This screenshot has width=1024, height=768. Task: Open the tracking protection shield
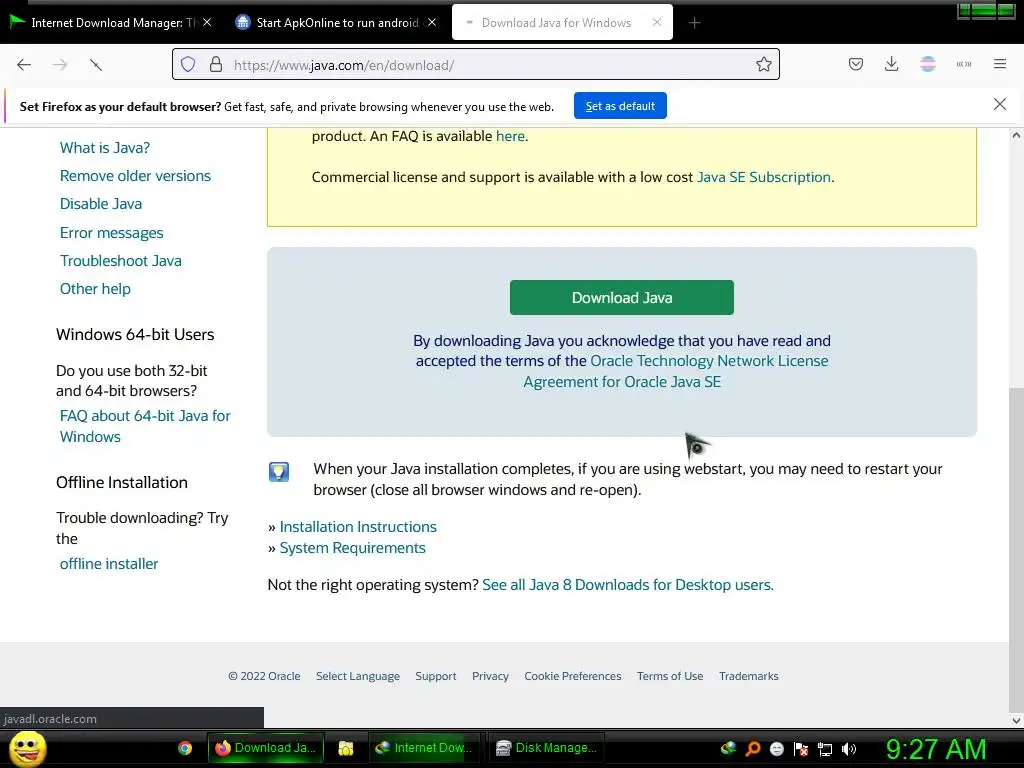pos(188,65)
